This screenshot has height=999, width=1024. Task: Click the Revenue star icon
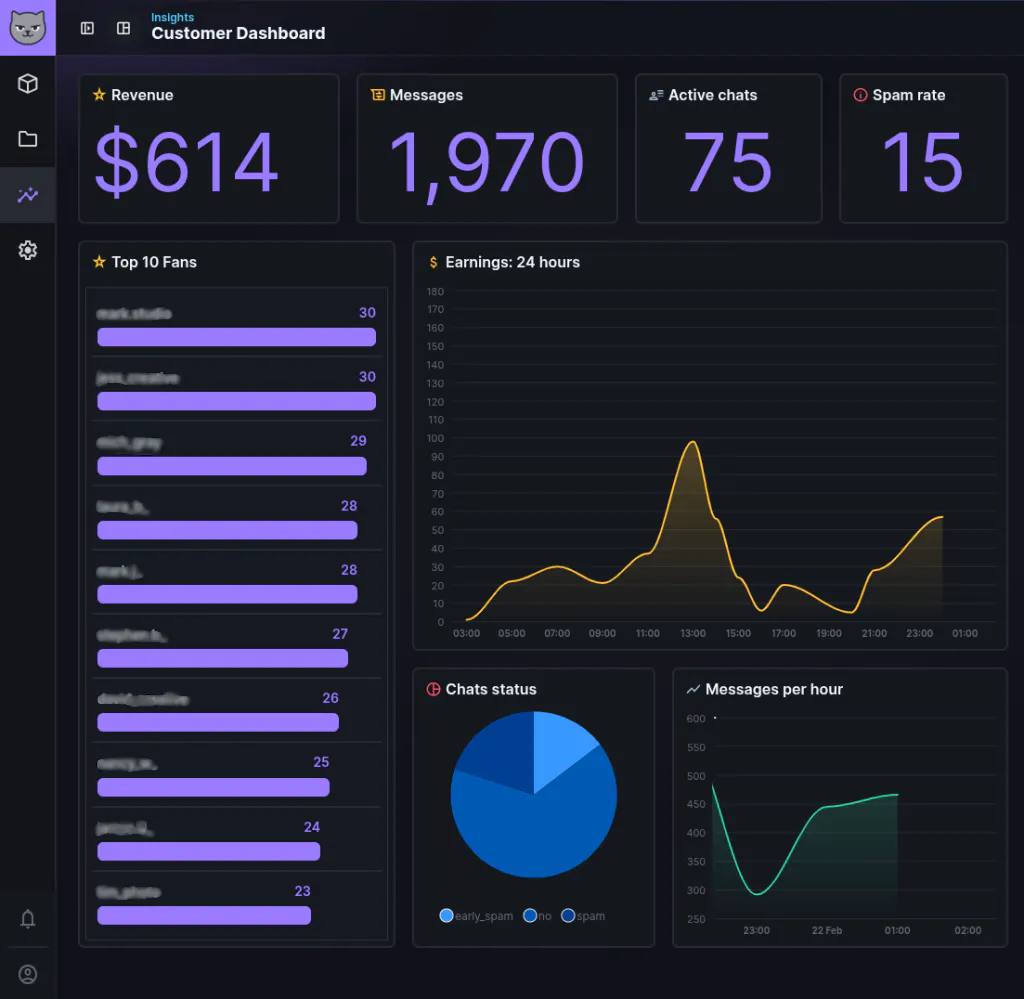coord(99,95)
